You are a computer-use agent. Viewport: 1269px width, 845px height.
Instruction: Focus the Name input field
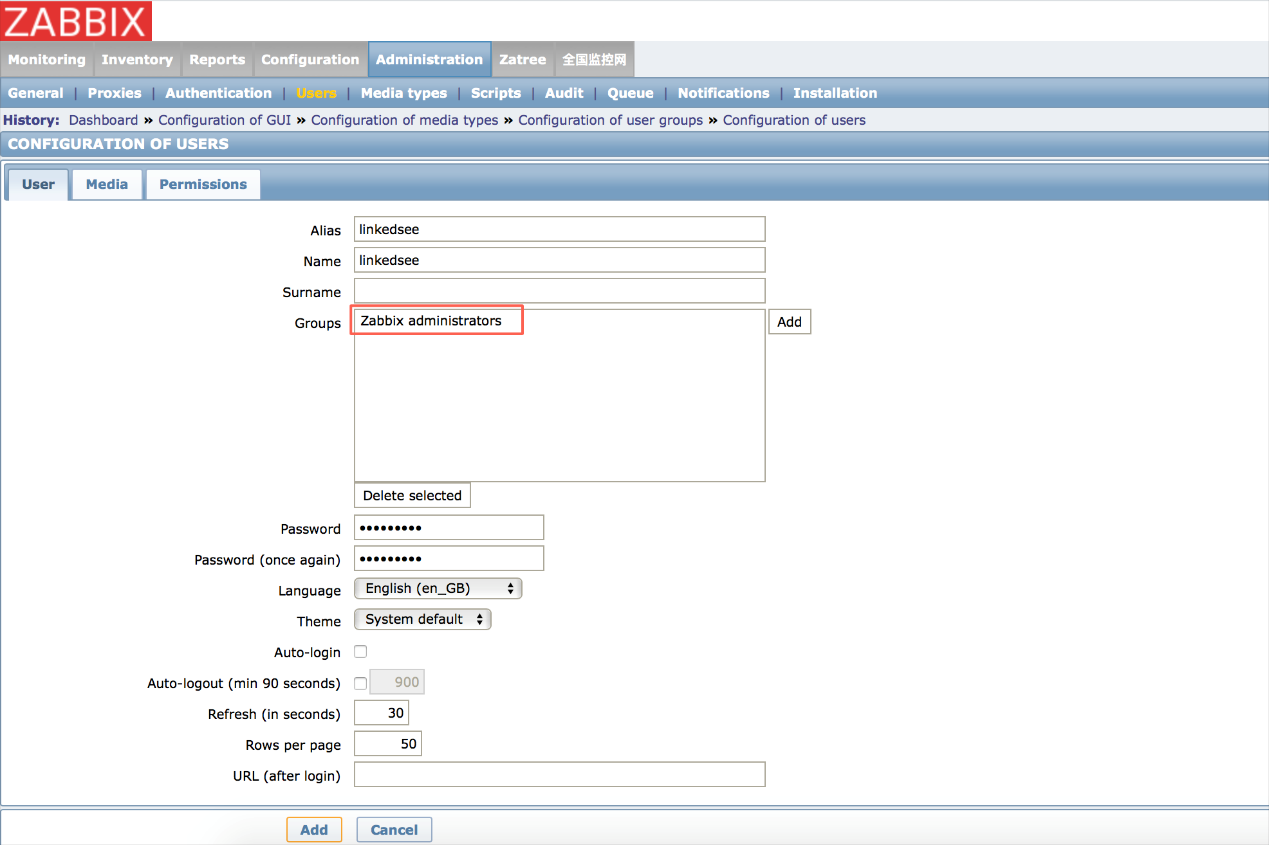560,260
